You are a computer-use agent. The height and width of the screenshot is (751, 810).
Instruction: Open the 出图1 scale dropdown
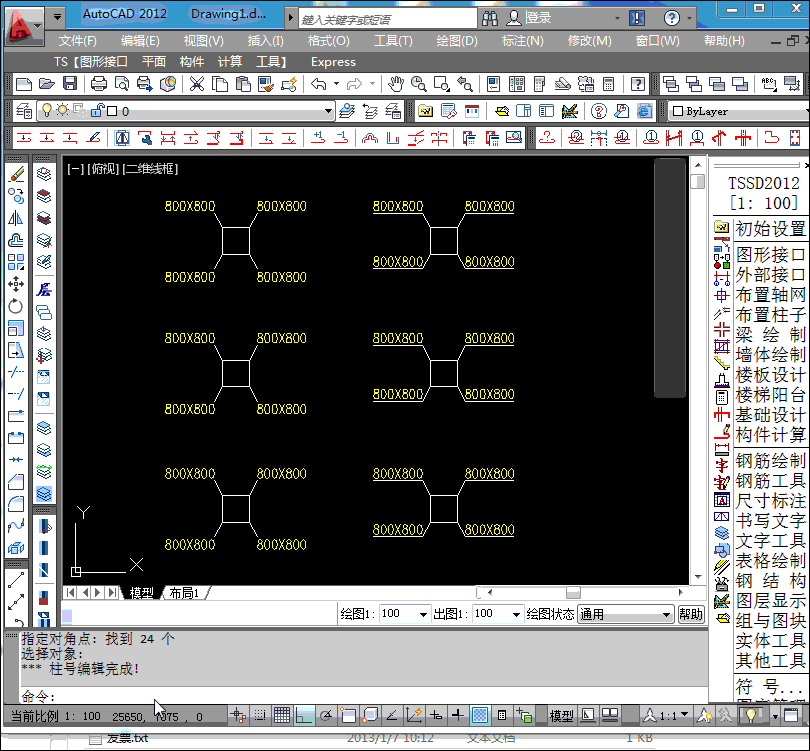point(516,614)
